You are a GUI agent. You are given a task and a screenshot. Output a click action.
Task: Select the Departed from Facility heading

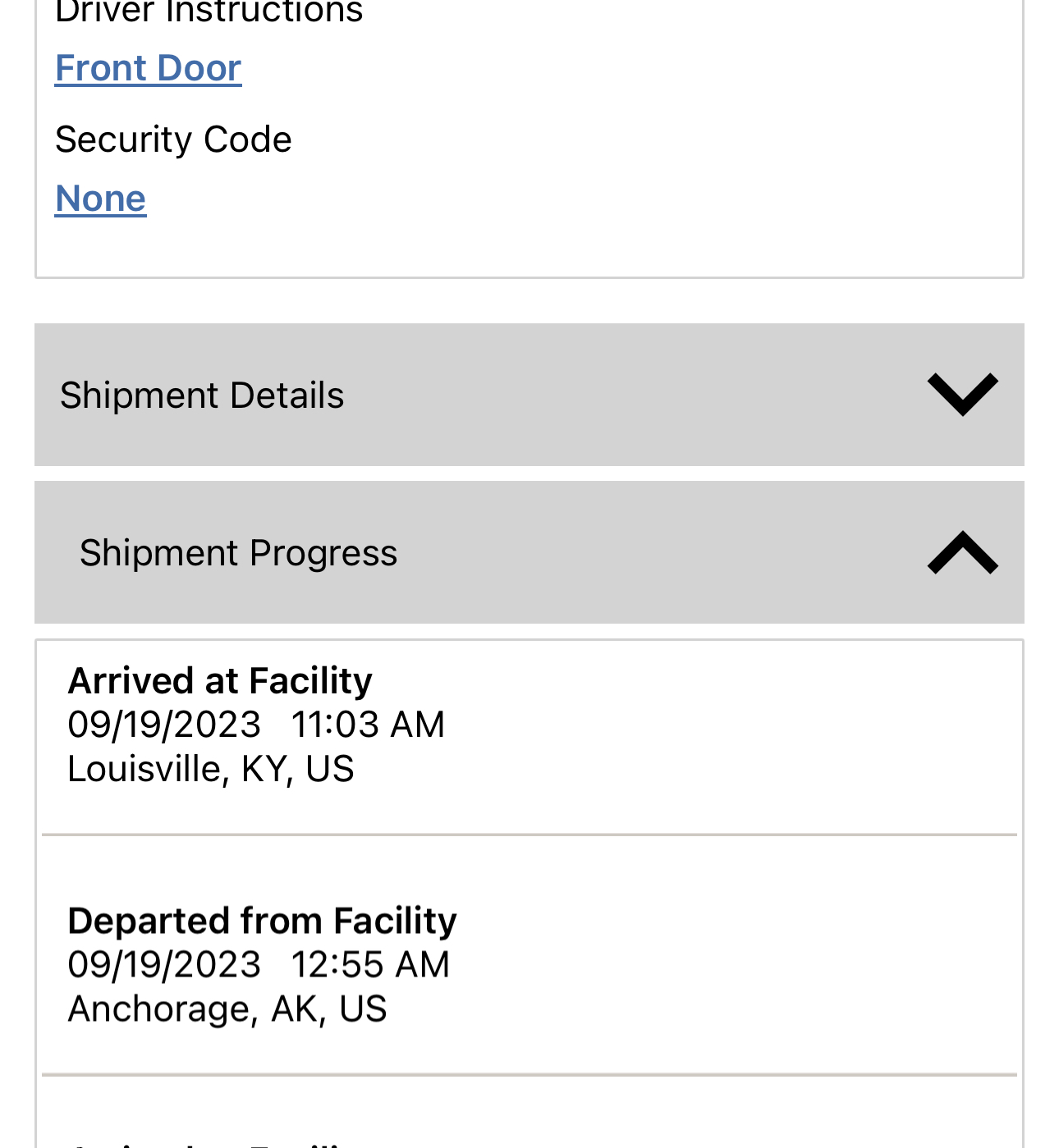tap(262, 921)
